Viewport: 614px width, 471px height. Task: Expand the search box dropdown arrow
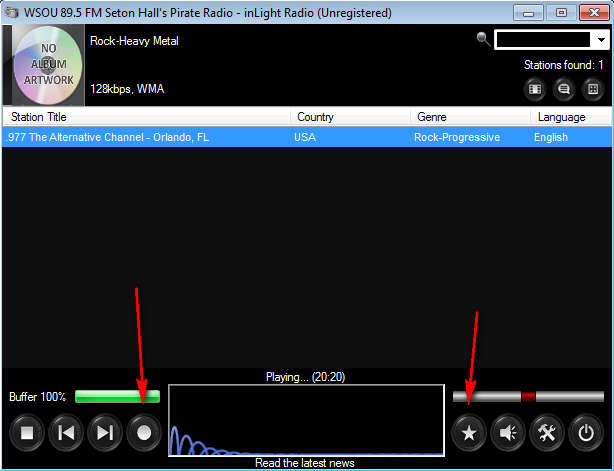click(x=601, y=40)
